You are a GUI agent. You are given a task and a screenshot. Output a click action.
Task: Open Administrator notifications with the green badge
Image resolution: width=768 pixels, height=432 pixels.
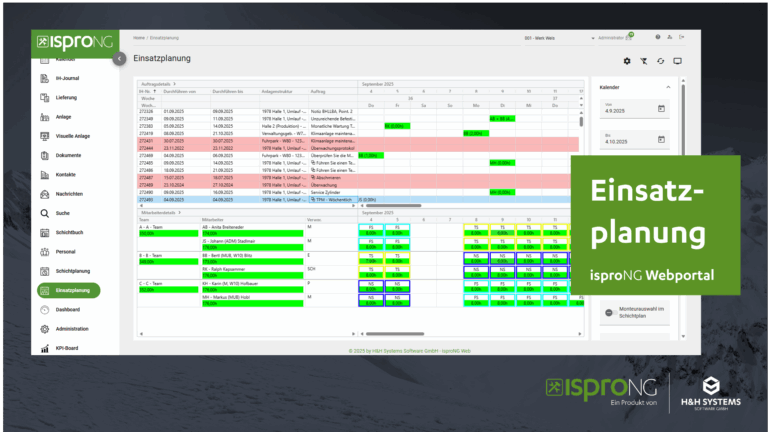tap(629, 37)
